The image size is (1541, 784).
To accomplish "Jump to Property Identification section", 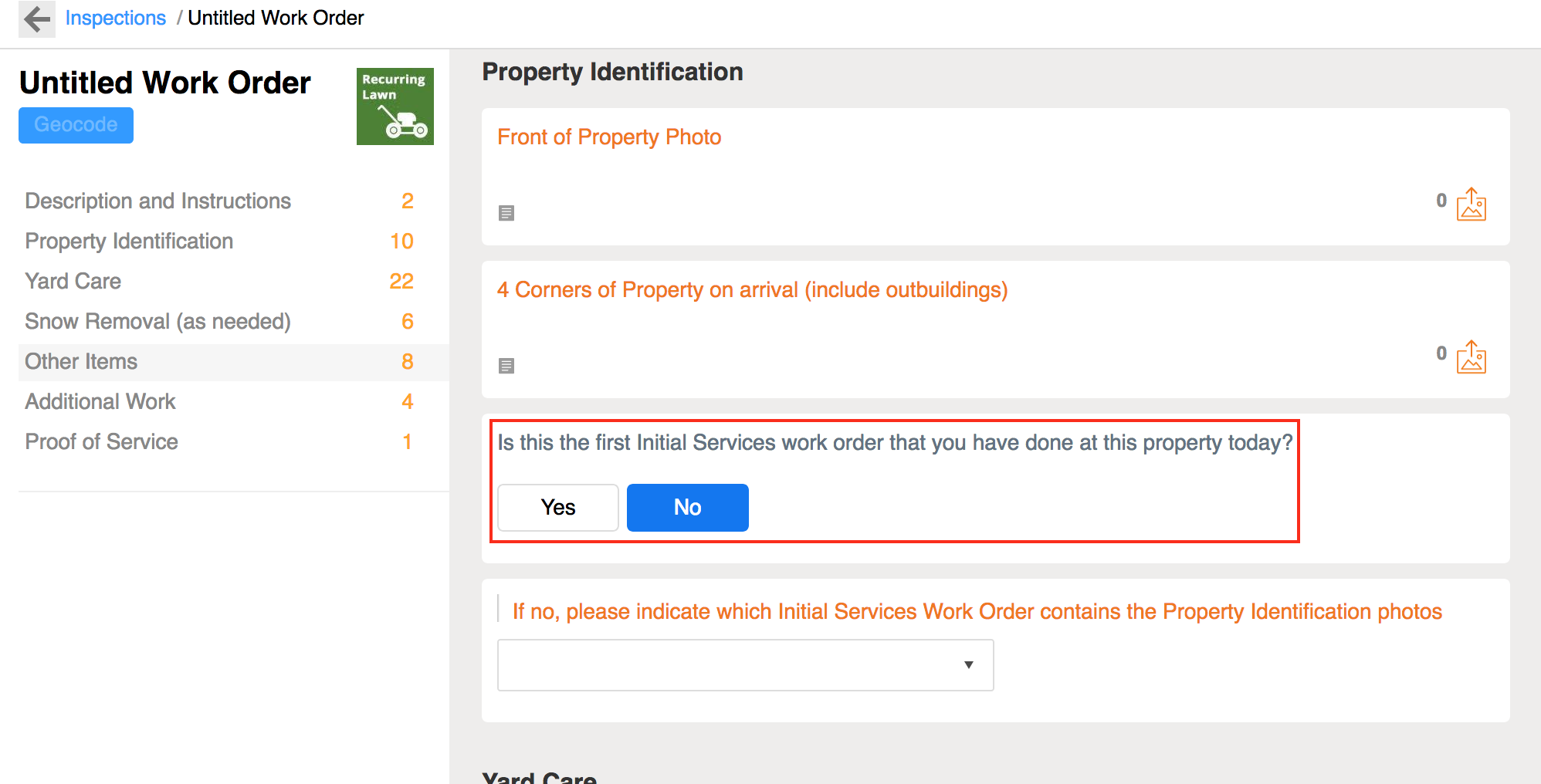I will pyautogui.click(x=129, y=241).
